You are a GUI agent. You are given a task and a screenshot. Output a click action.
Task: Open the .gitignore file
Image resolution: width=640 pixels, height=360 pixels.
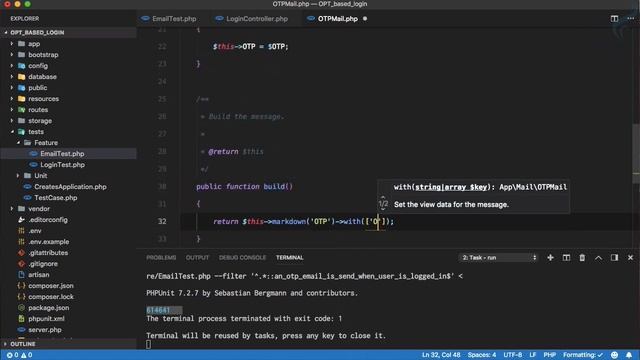(43, 264)
